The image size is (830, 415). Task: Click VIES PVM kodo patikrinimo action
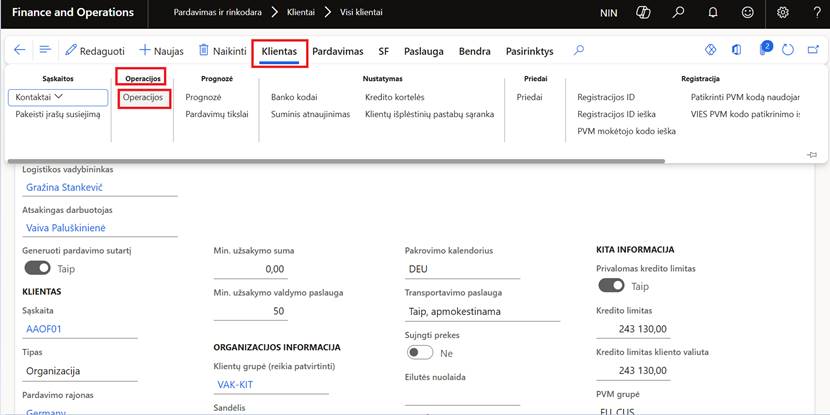pyautogui.click(x=745, y=114)
